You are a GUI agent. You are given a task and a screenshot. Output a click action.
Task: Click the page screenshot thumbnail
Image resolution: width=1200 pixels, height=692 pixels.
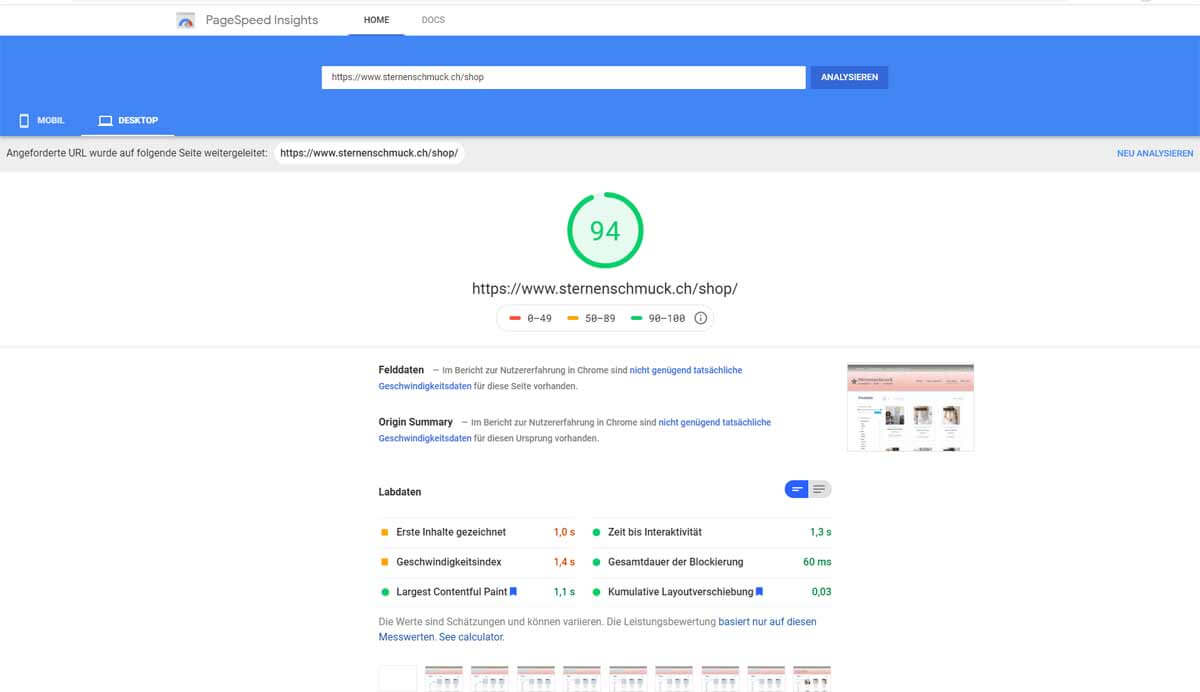coord(910,406)
